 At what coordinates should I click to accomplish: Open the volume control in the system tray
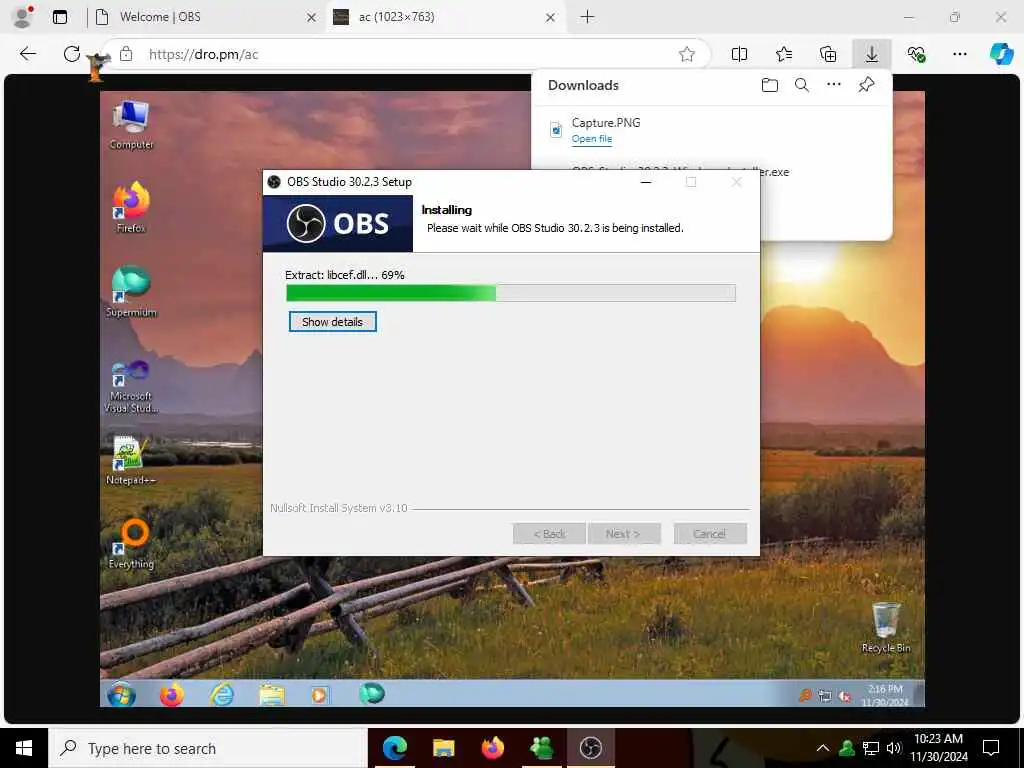[894, 748]
